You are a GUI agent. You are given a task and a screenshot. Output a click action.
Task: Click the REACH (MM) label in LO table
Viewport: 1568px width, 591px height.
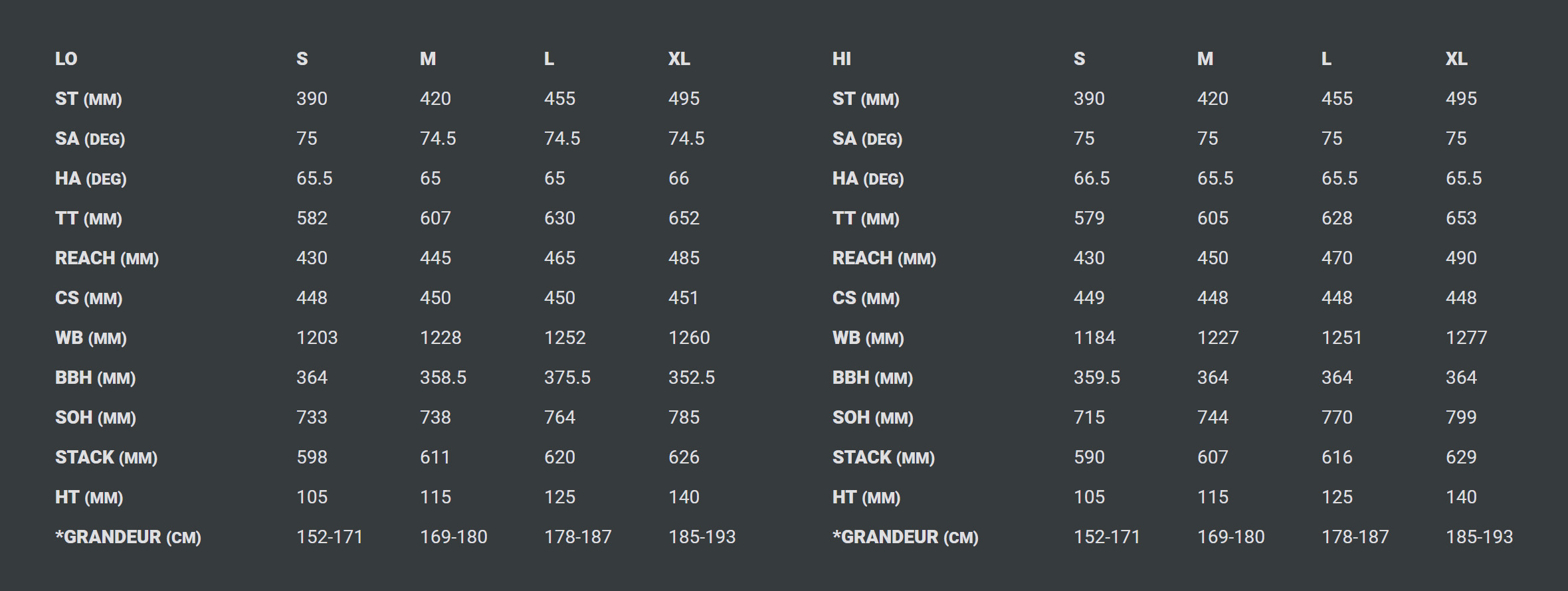tap(107, 258)
